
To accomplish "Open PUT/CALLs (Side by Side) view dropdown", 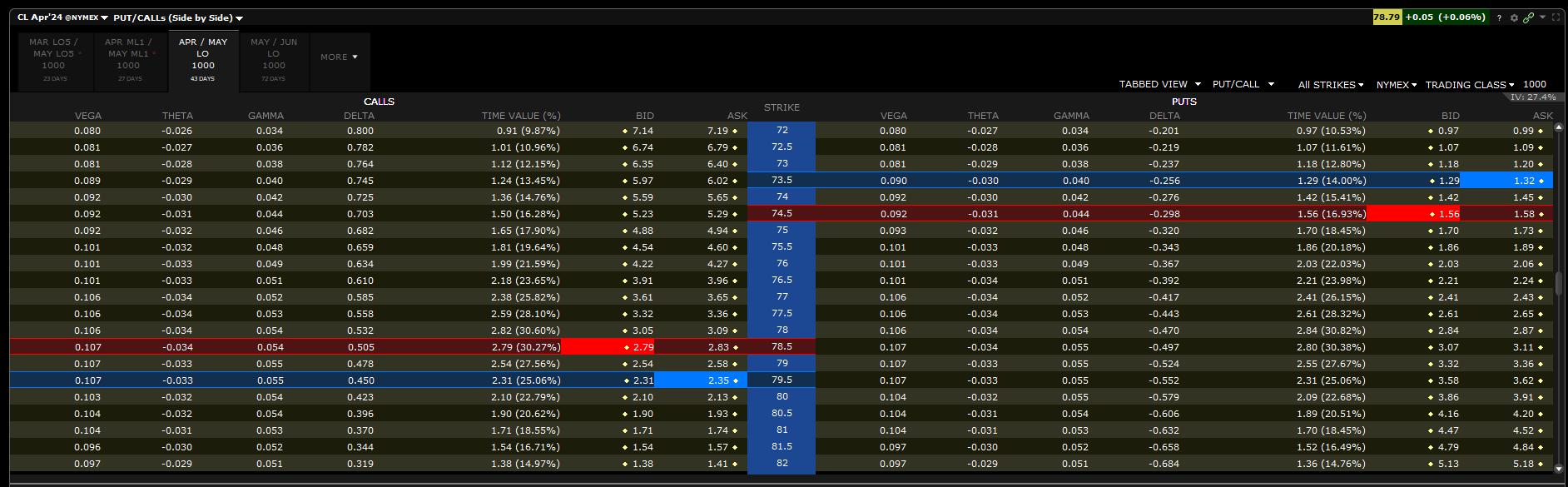I will tap(178, 17).
